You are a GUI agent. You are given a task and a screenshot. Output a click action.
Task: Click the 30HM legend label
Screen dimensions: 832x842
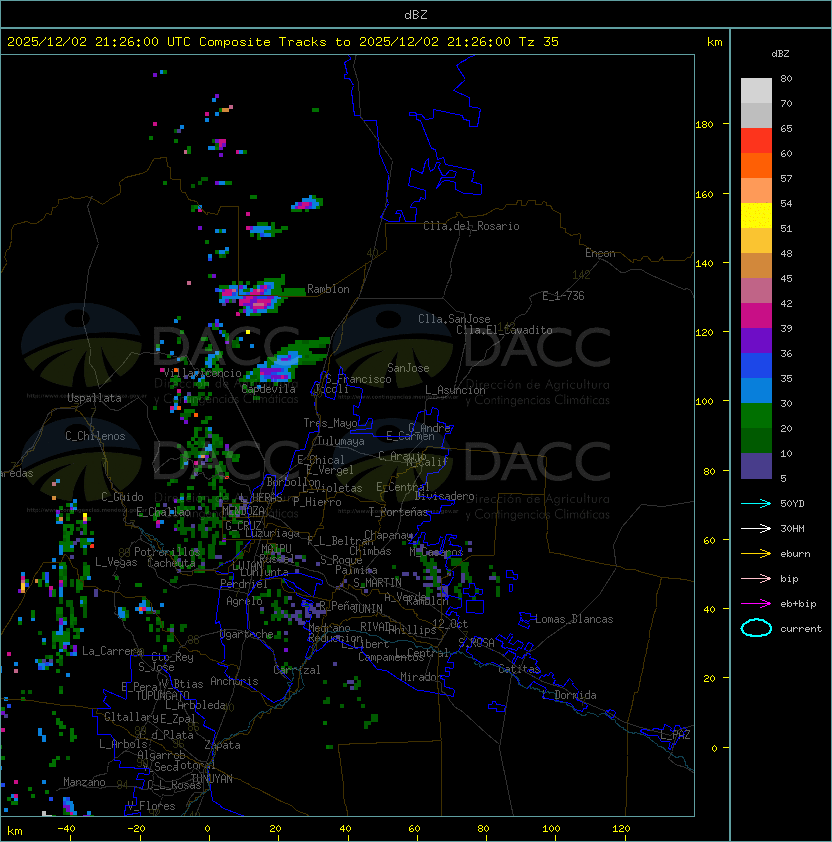pyautogui.click(x=792, y=528)
